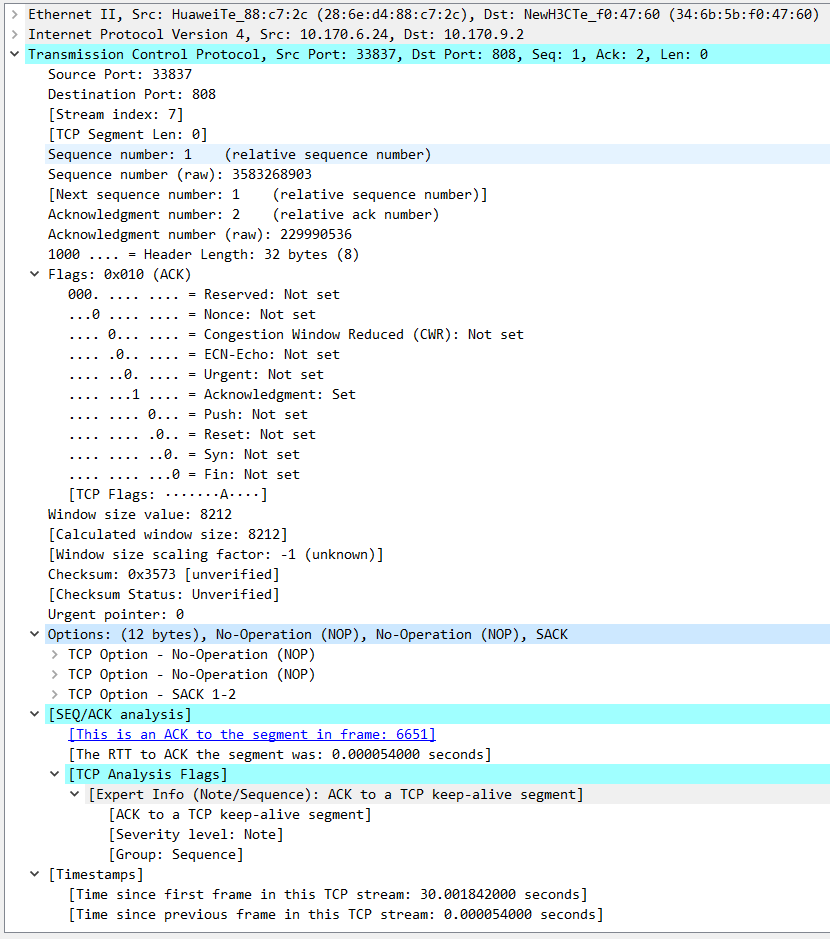The width and height of the screenshot is (830, 939).
Task: Collapse the Expert Info Note/Sequence entry
Action: pyautogui.click(x=74, y=794)
